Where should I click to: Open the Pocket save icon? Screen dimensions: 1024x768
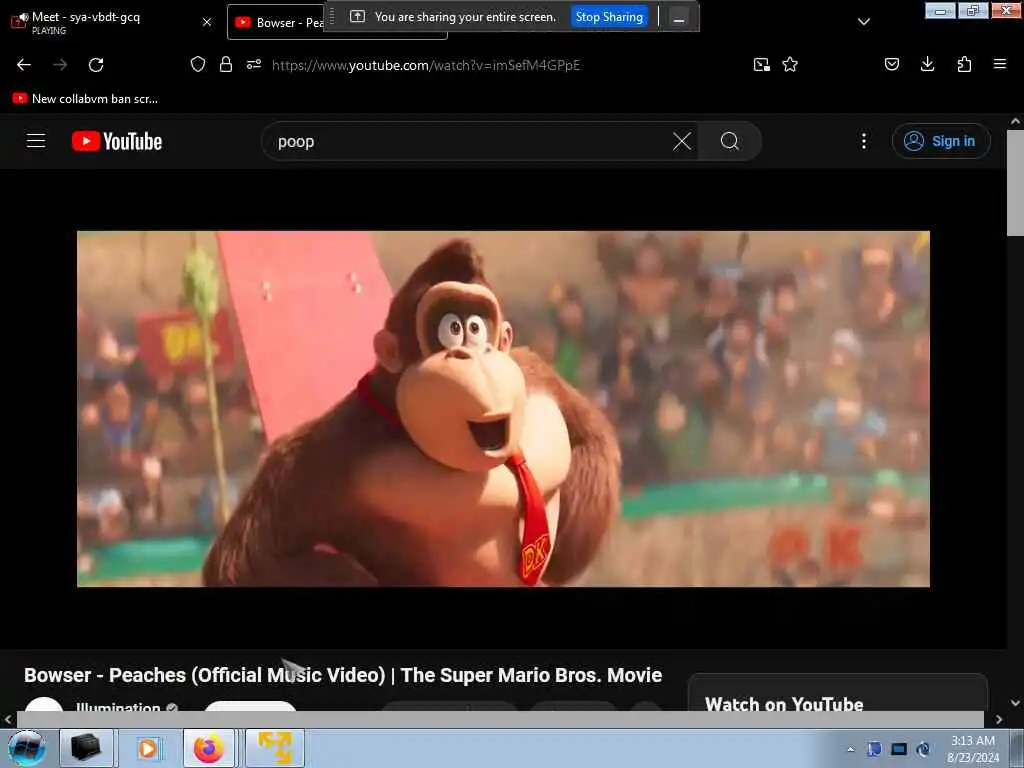892,64
